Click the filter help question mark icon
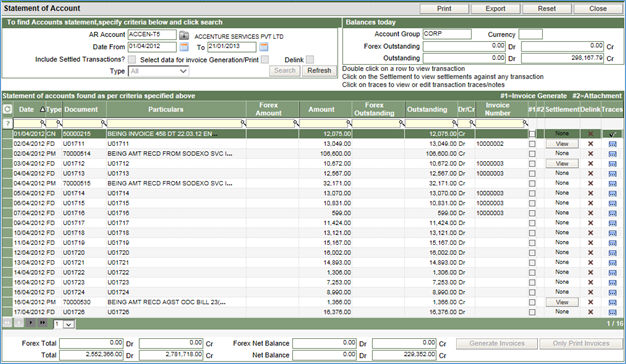This screenshot has height=364, width=626. 7,123
